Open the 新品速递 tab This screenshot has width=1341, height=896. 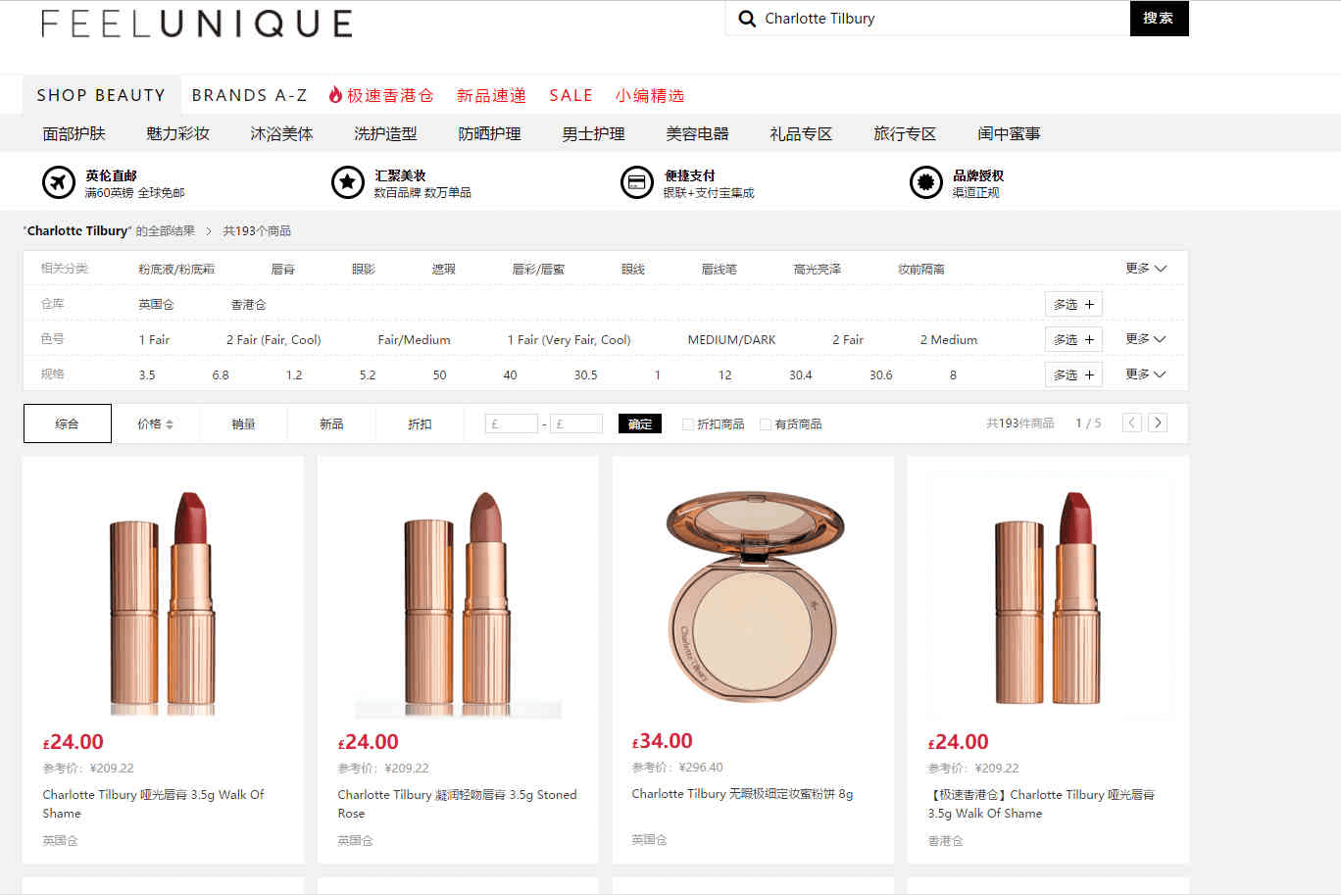coord(491,95)
